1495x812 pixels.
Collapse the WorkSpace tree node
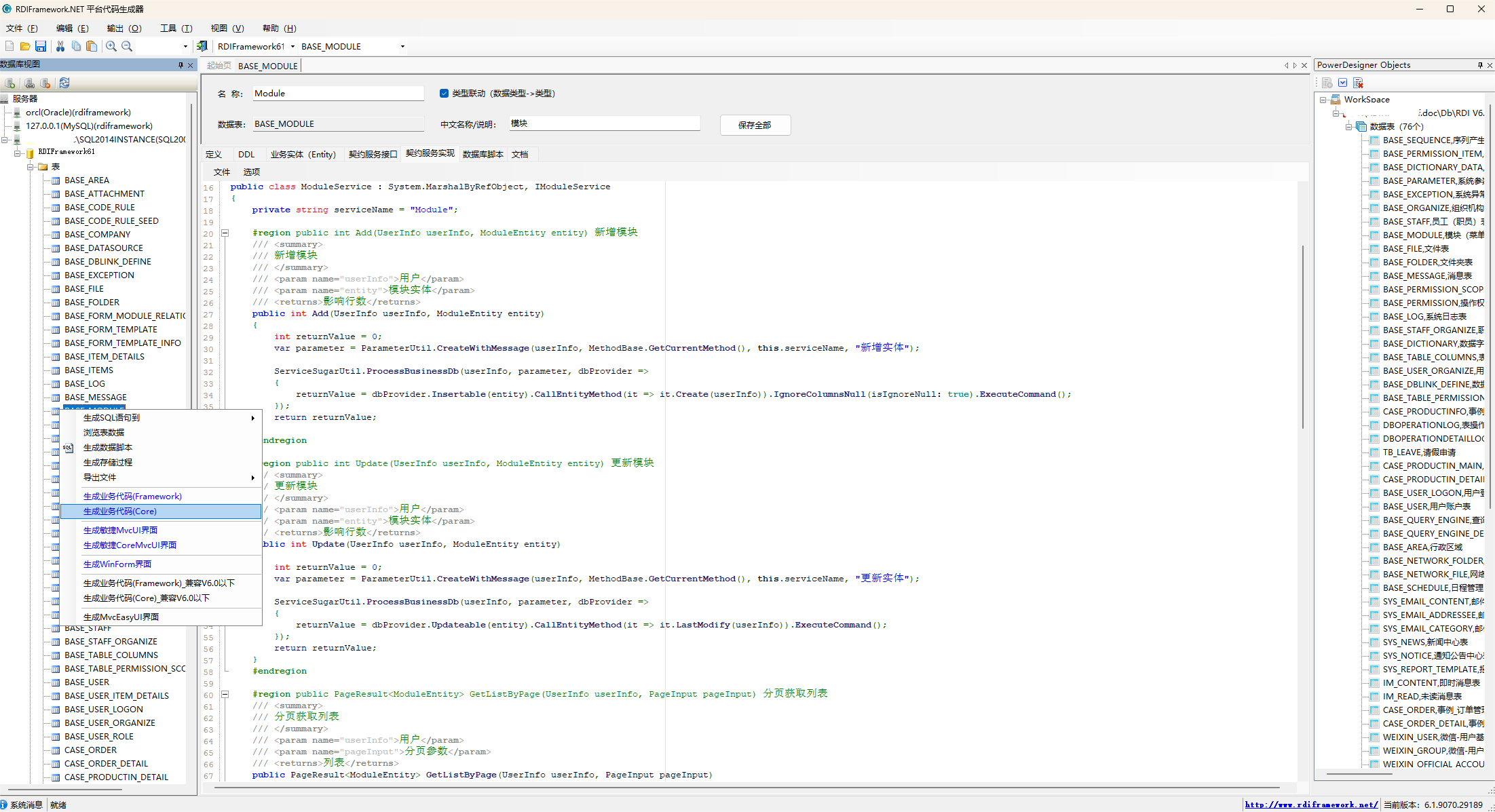(x=1323, y=100)
